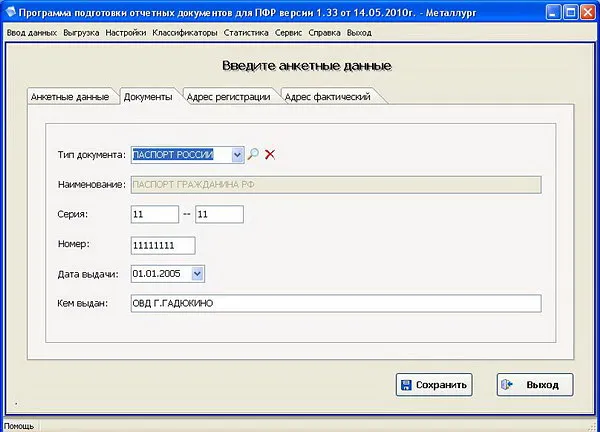The image size is (600, 432).
Task: Click the Кем выдан text field
Action: click(x=336, y=303)
